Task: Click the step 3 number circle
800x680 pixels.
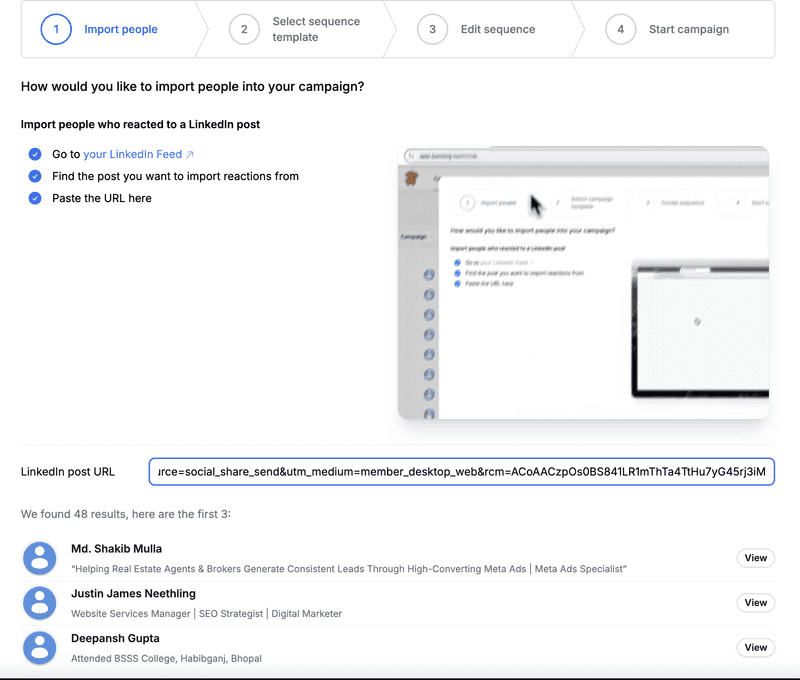Action: coord(432,29)
